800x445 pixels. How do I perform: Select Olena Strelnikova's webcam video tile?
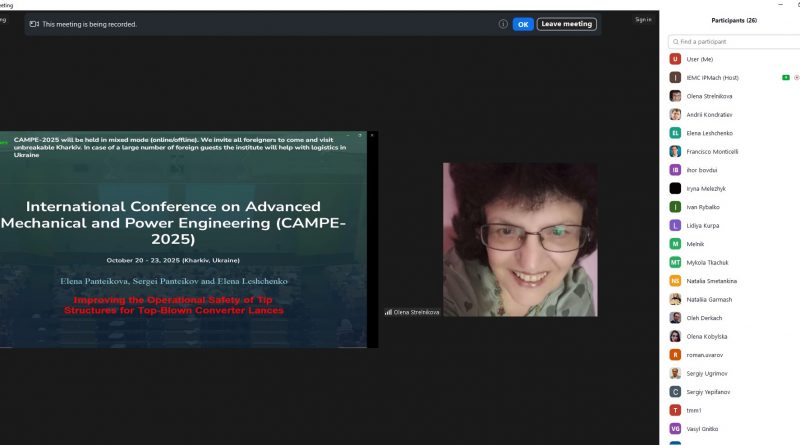coord(520,239)
